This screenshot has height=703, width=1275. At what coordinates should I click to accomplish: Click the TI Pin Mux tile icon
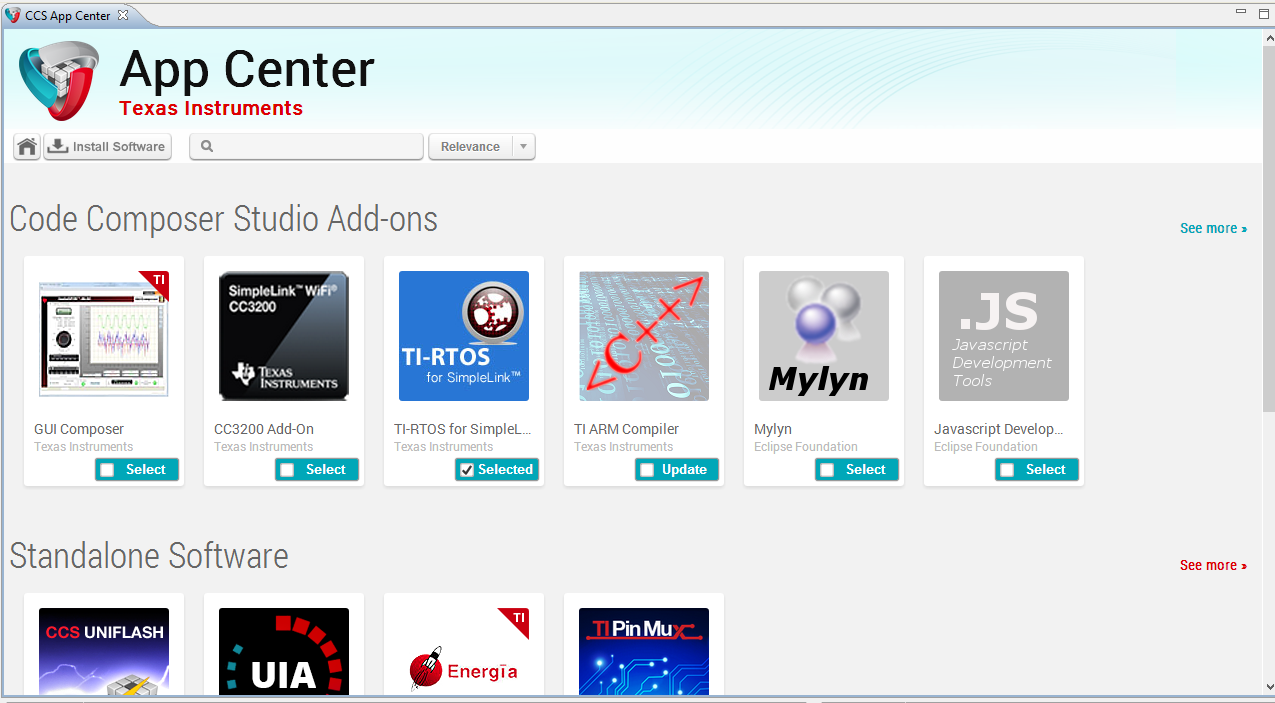click(x=643, y=655)
